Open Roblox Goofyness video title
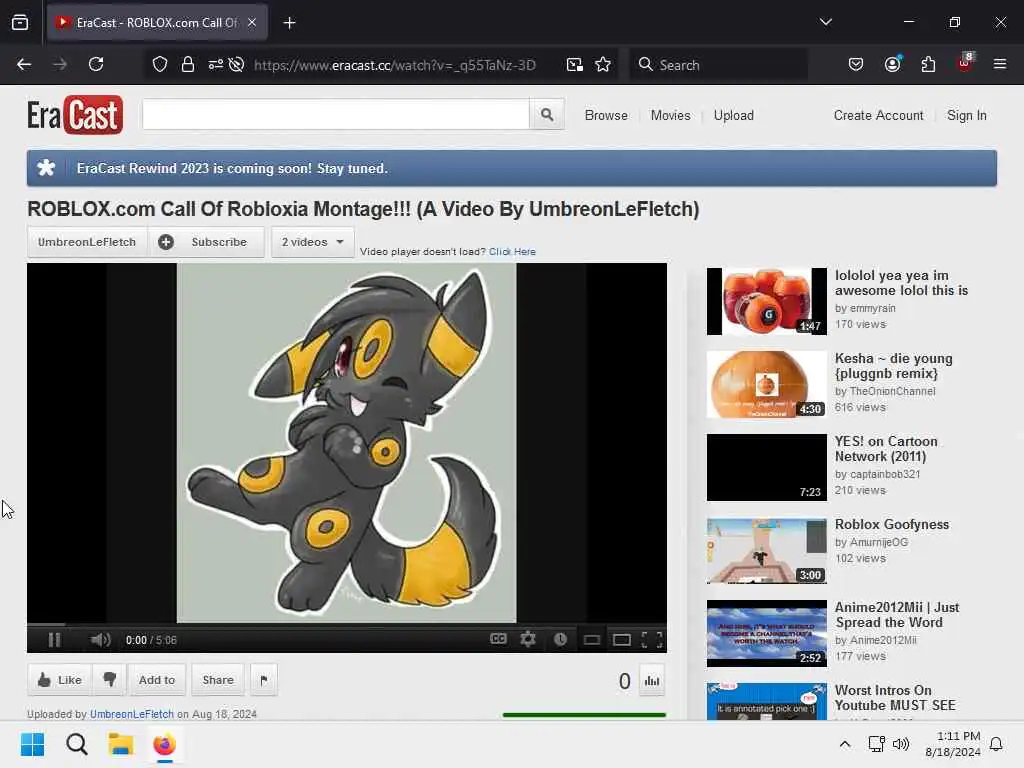Viewport: 1024px width, 768px height. [x=892, y=524]
